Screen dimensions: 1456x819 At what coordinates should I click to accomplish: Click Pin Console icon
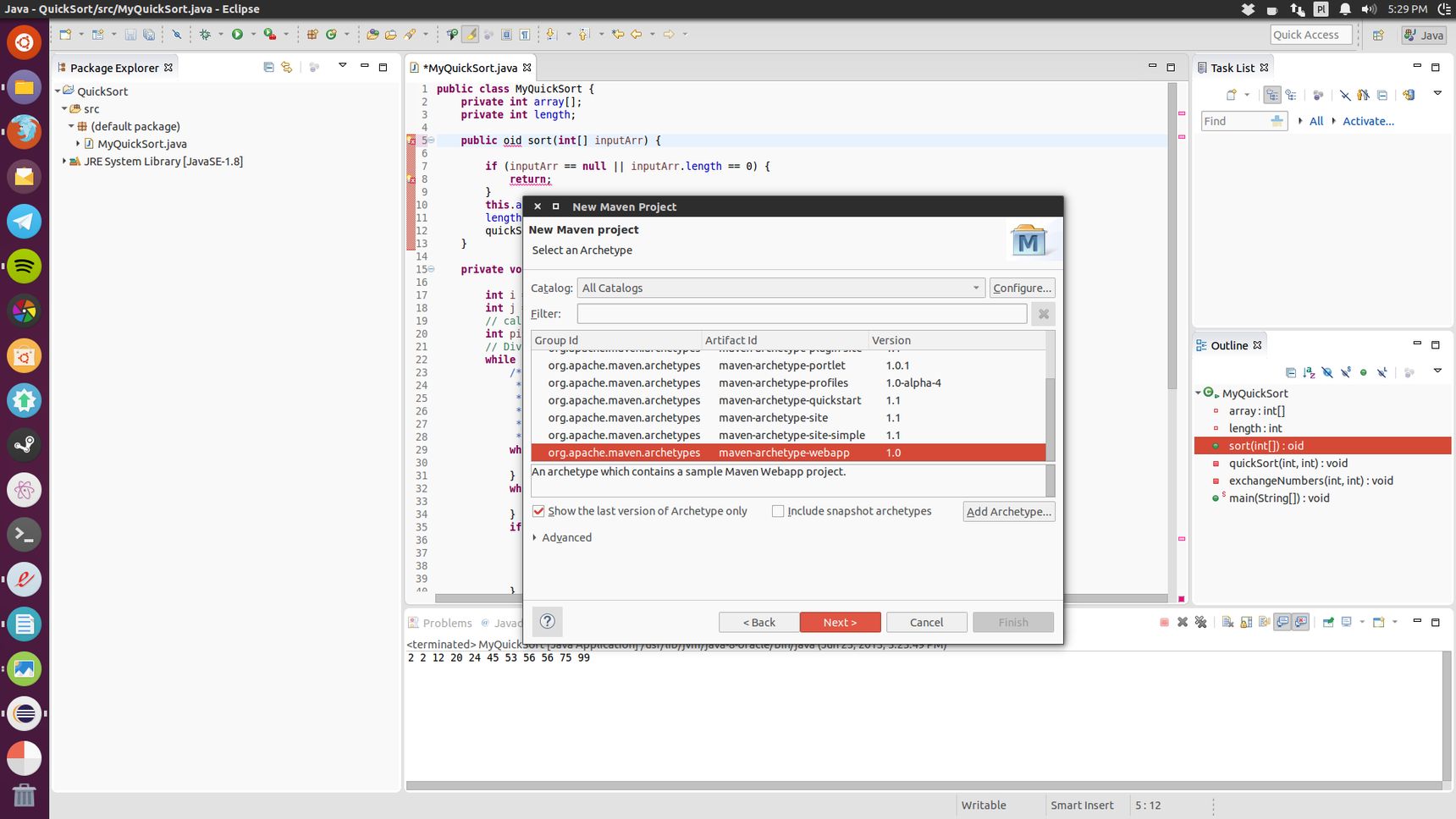pyautogui.click(x=1328, y=622)
